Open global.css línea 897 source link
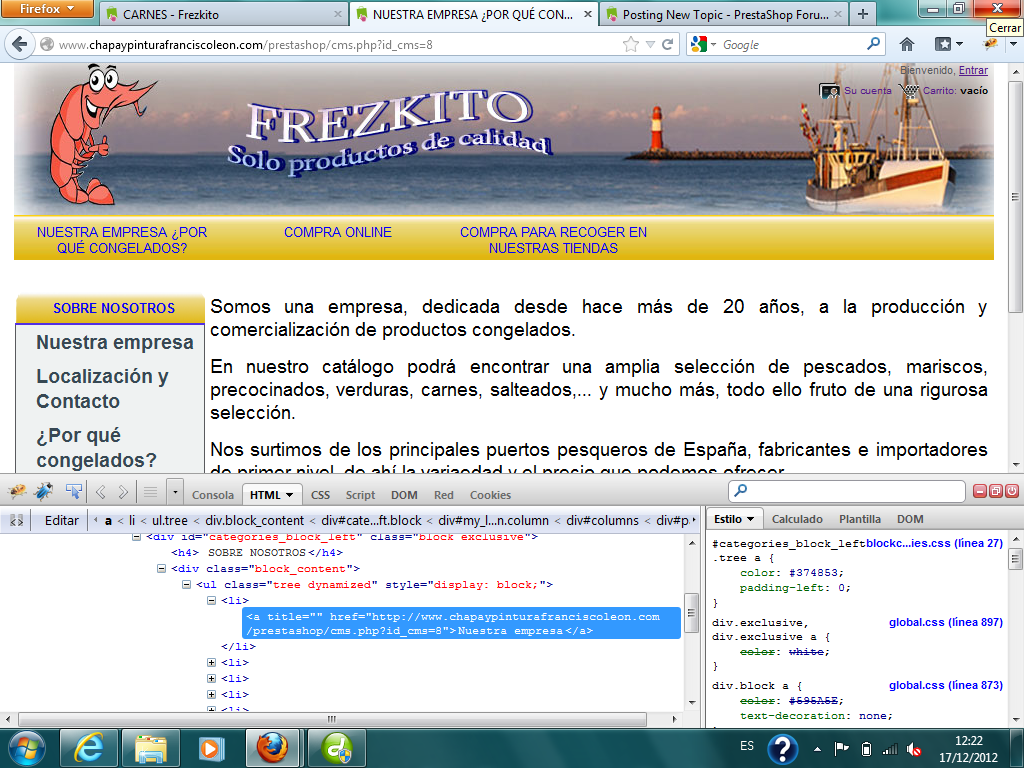This screenshot has width=1024, height=768. pos(946,622)
